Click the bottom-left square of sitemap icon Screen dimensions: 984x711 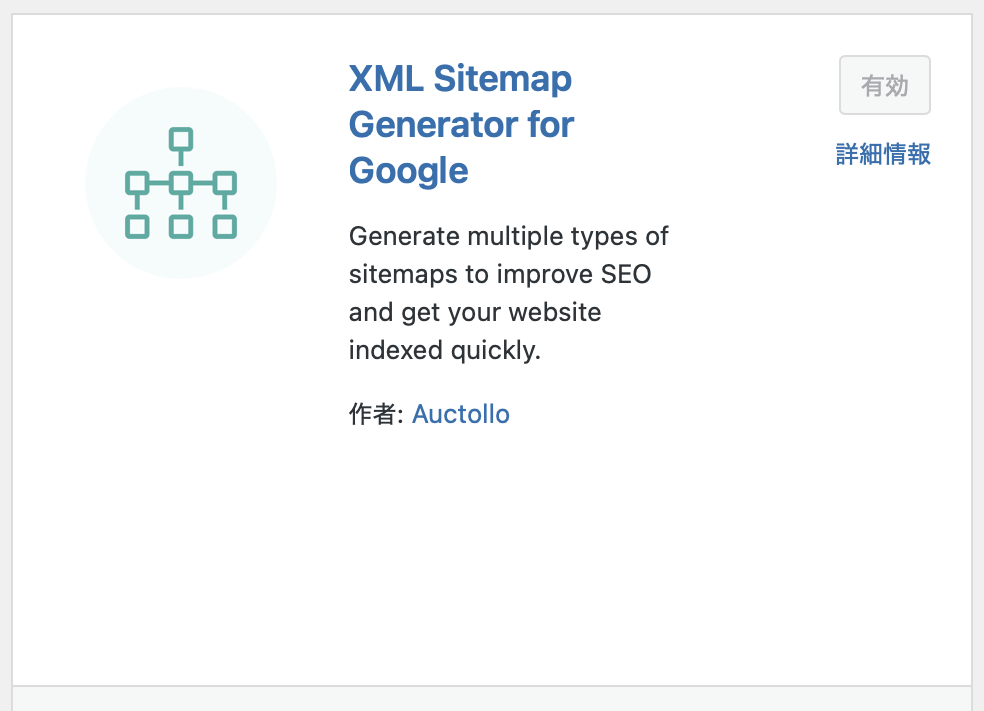(x=137, y=227)
